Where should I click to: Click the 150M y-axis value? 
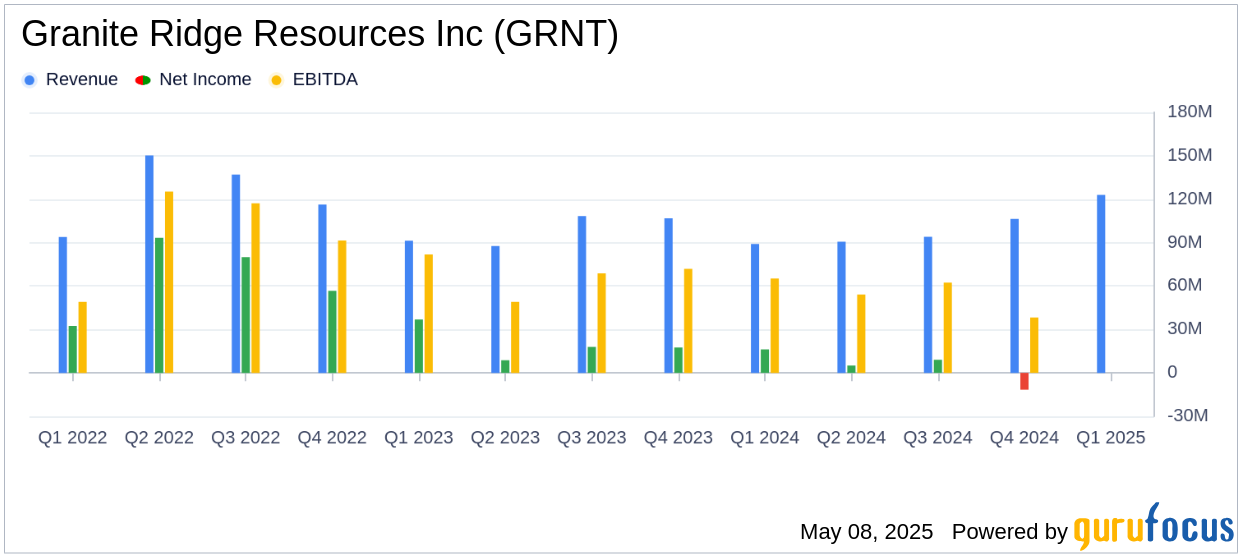coord(1190,155)
